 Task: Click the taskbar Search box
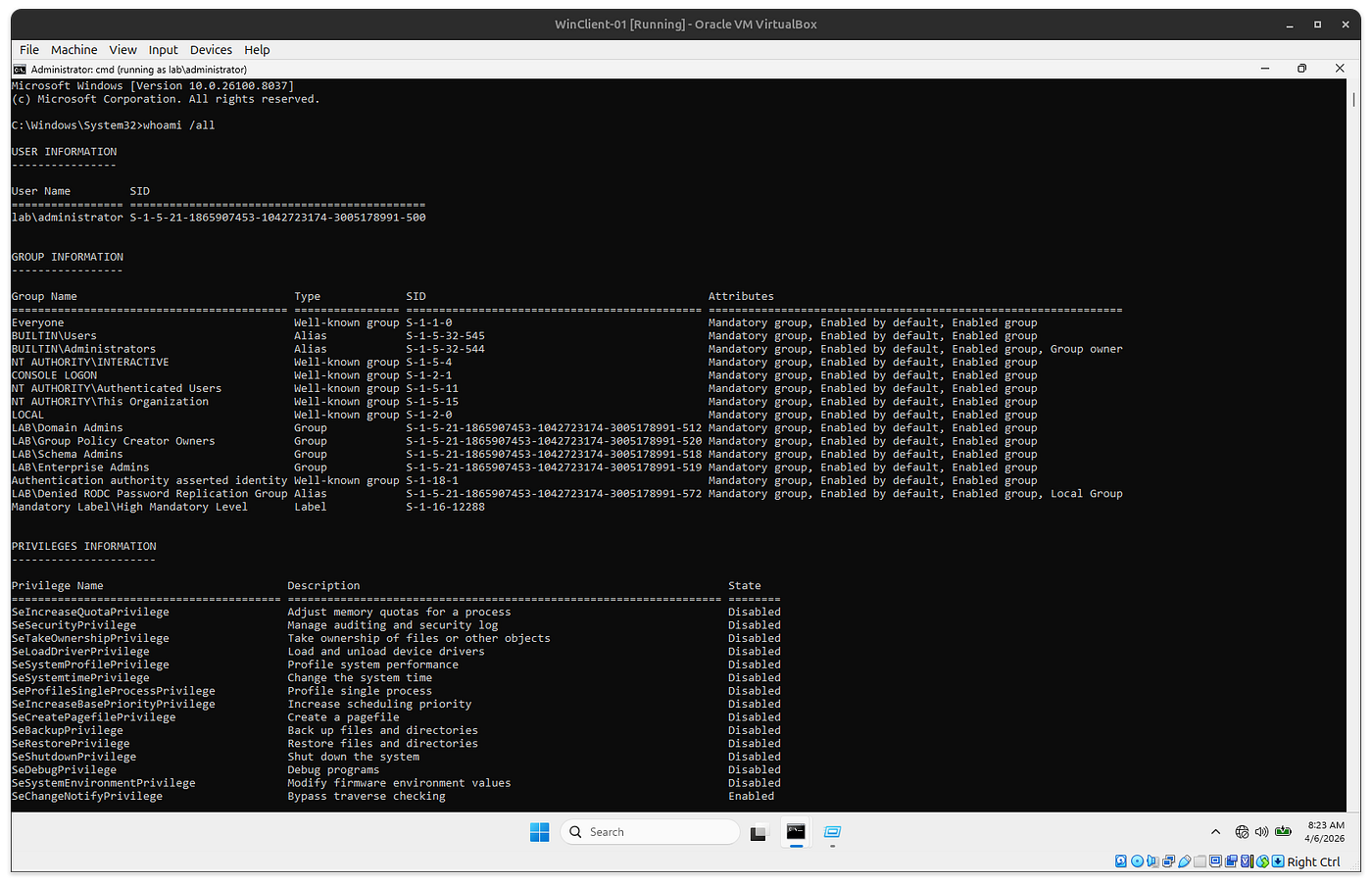(650, 832)
